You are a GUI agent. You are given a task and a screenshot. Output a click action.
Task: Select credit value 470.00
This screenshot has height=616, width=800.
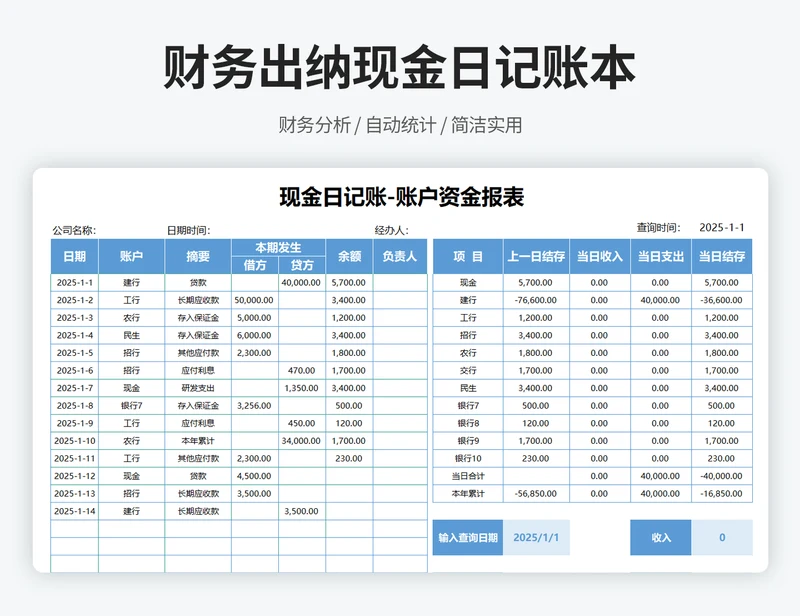[302, 371]
